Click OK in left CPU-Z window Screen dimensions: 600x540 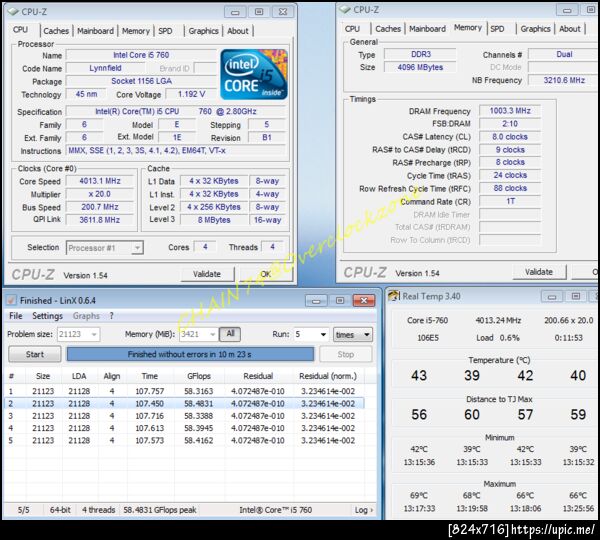(x=266, y=274)
